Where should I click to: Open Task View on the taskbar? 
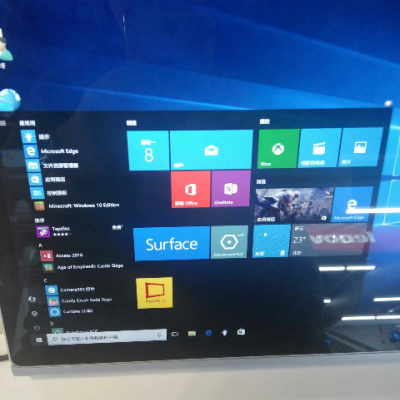tap(175, 334)
